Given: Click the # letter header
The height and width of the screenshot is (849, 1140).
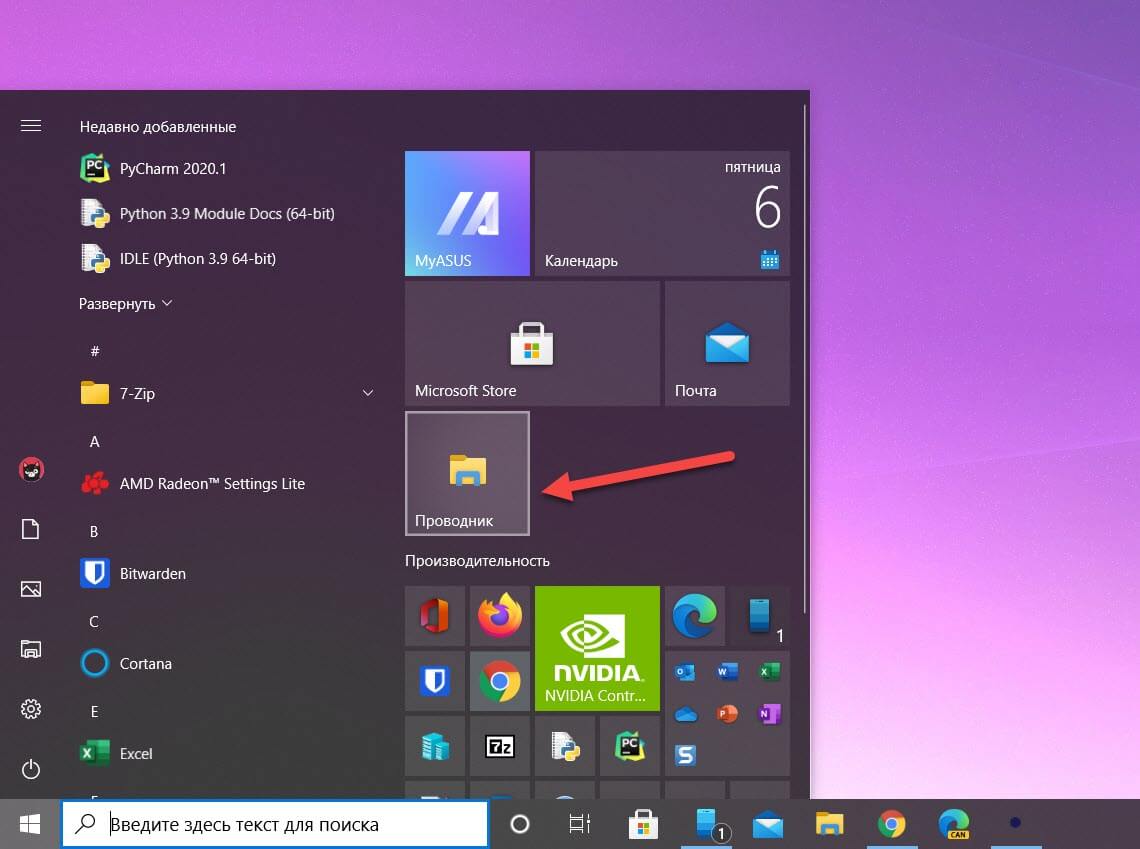Looking at the screenshot, I should click(95, 351).
